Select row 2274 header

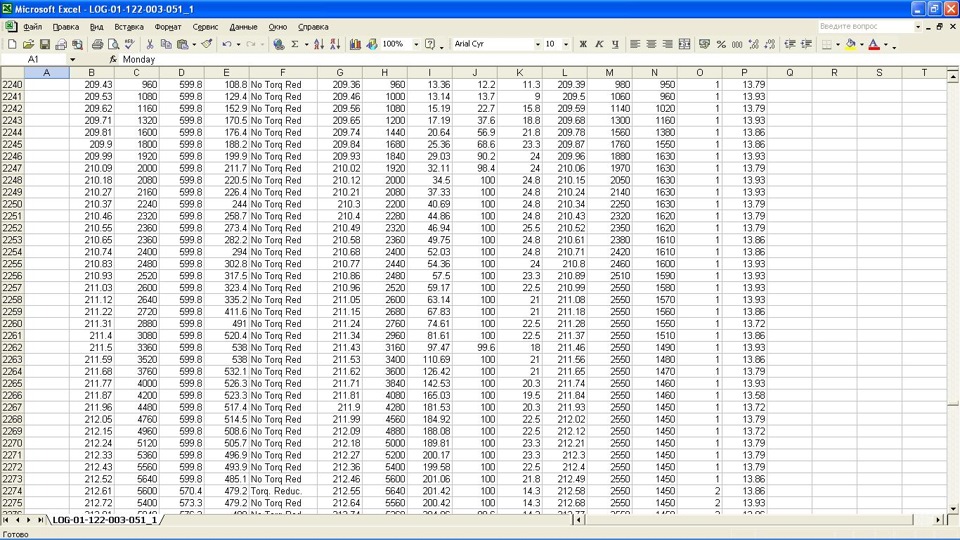(x=12, y=491)
